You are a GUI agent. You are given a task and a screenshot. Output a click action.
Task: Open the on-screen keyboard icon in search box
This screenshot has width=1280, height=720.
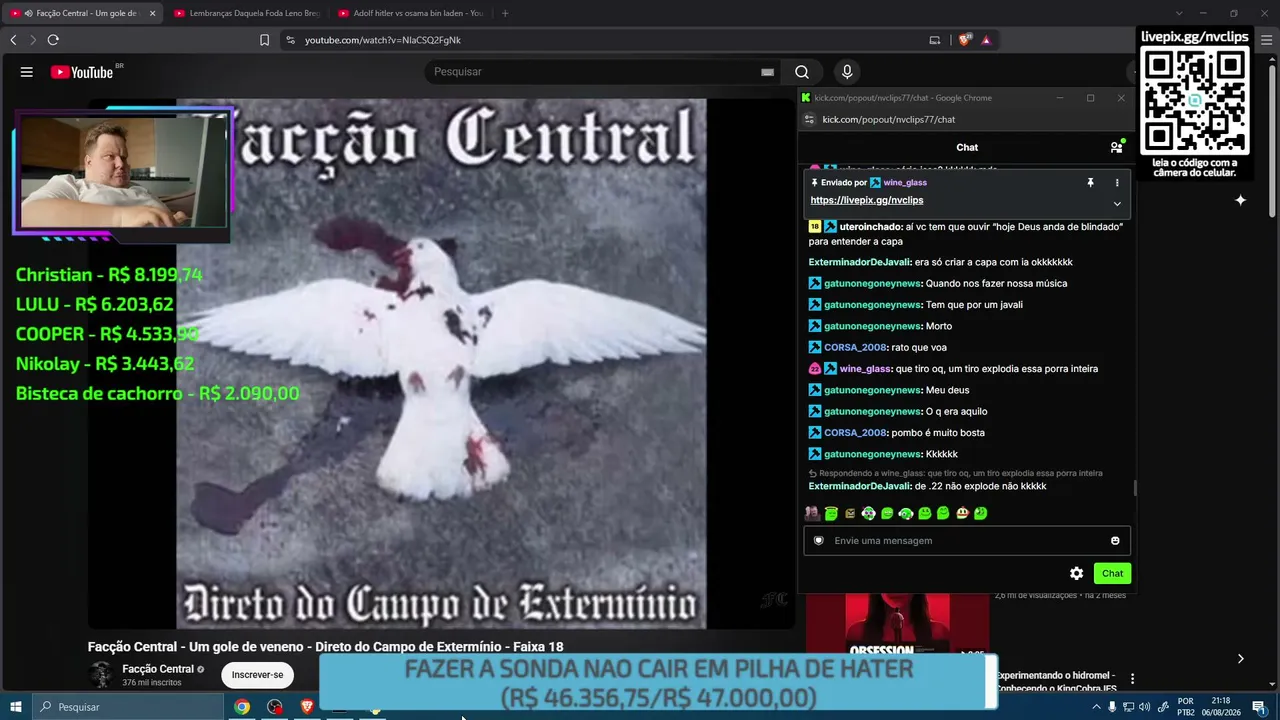pyautogui.click(x=767, y=72)
